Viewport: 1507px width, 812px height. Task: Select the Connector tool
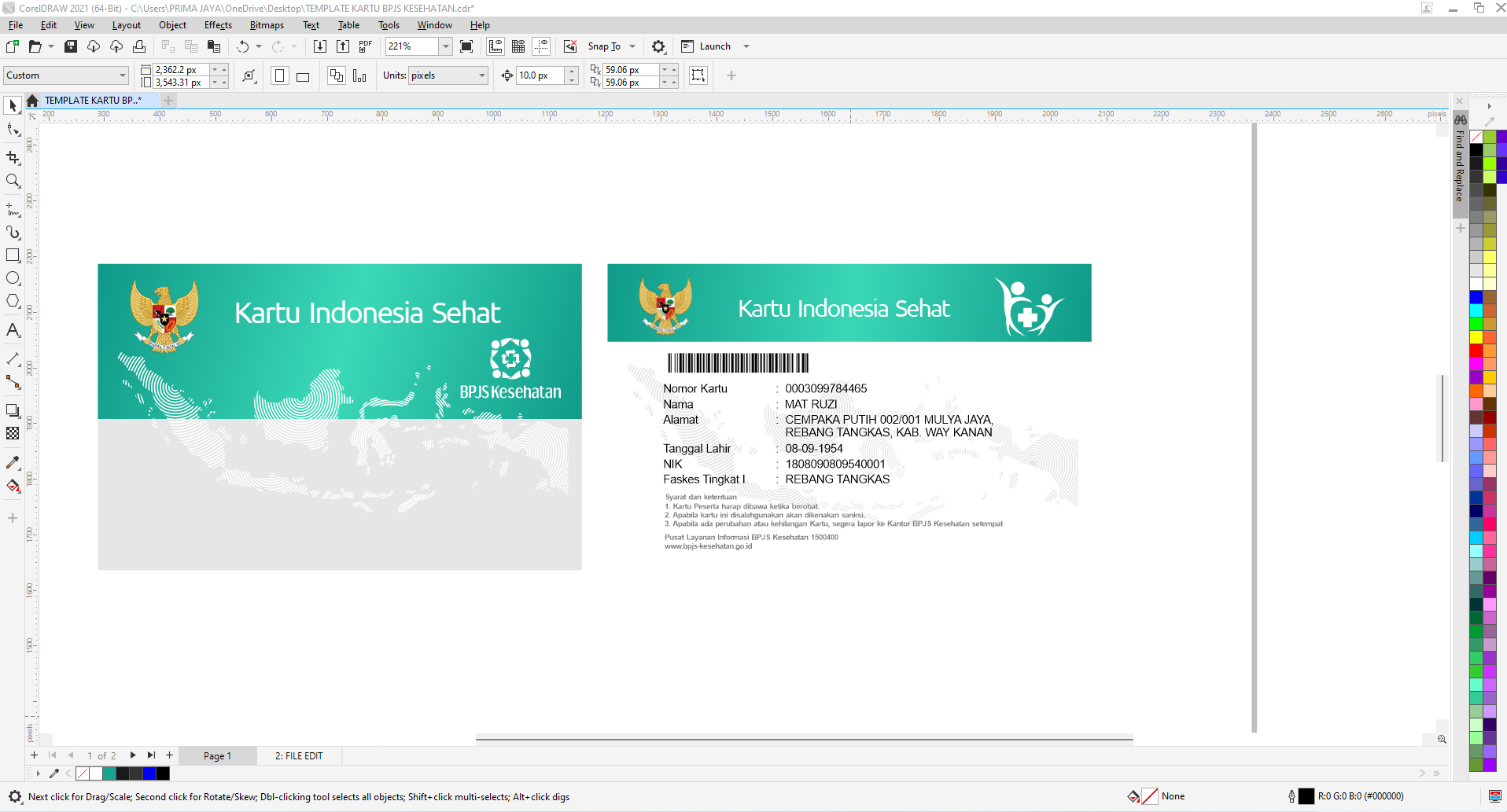click(x=13, y=382)
